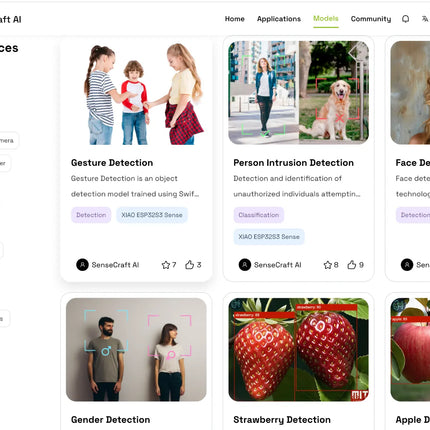430x430 pixels.
Task: Open the Strawberry Detection title link
Action: tap(282, 420)
